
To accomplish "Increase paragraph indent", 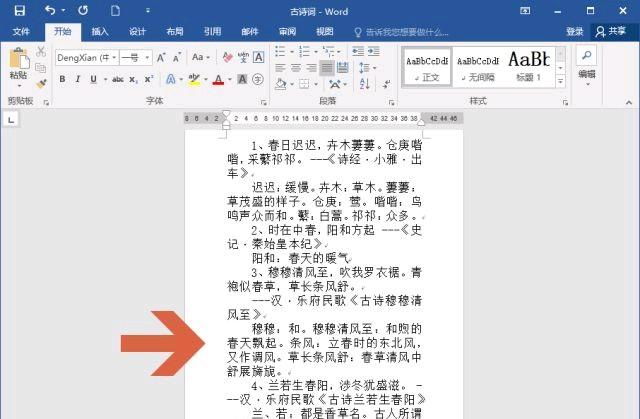I will point(373,51).
